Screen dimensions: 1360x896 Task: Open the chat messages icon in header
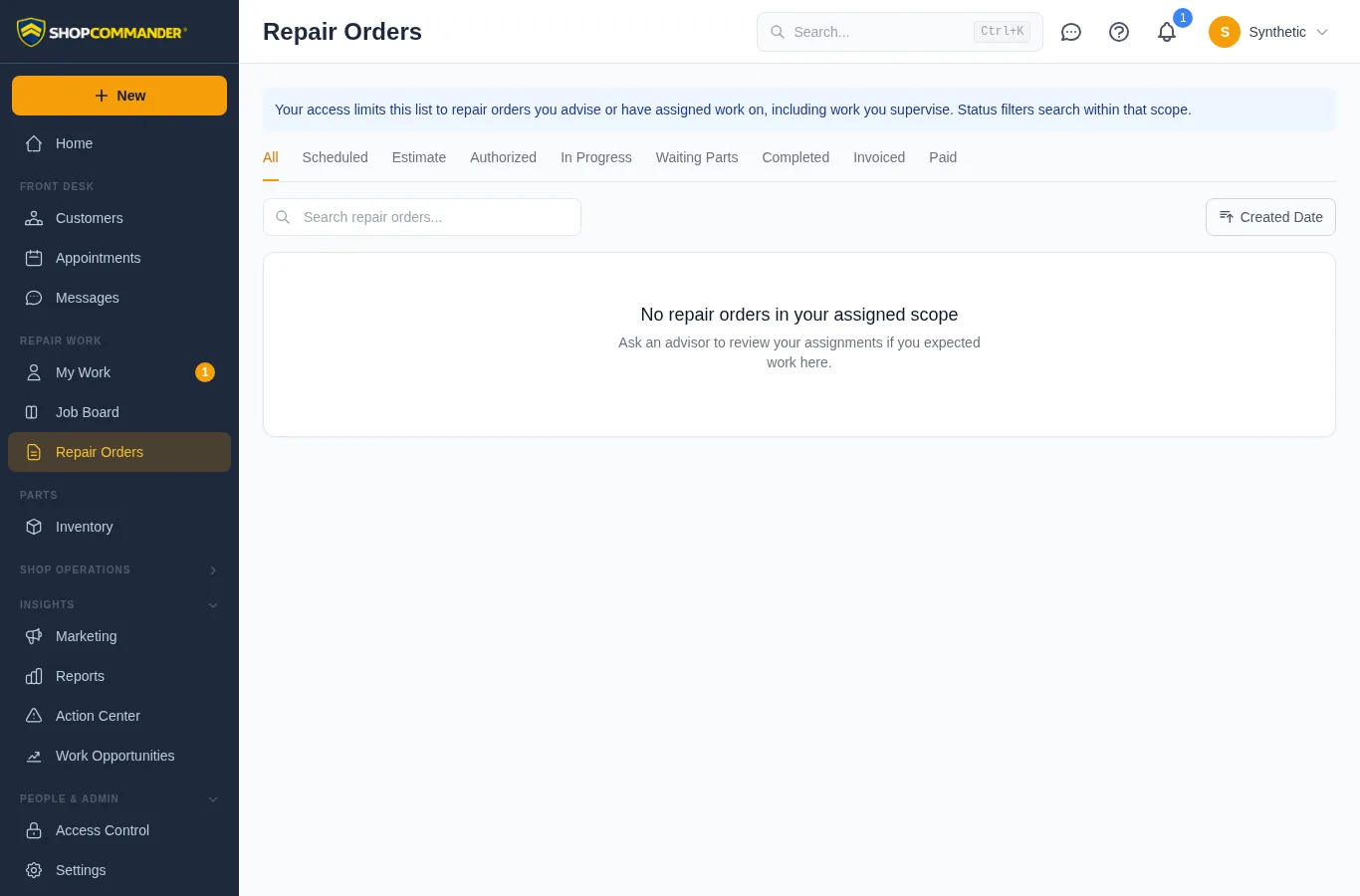(1071, 32)
